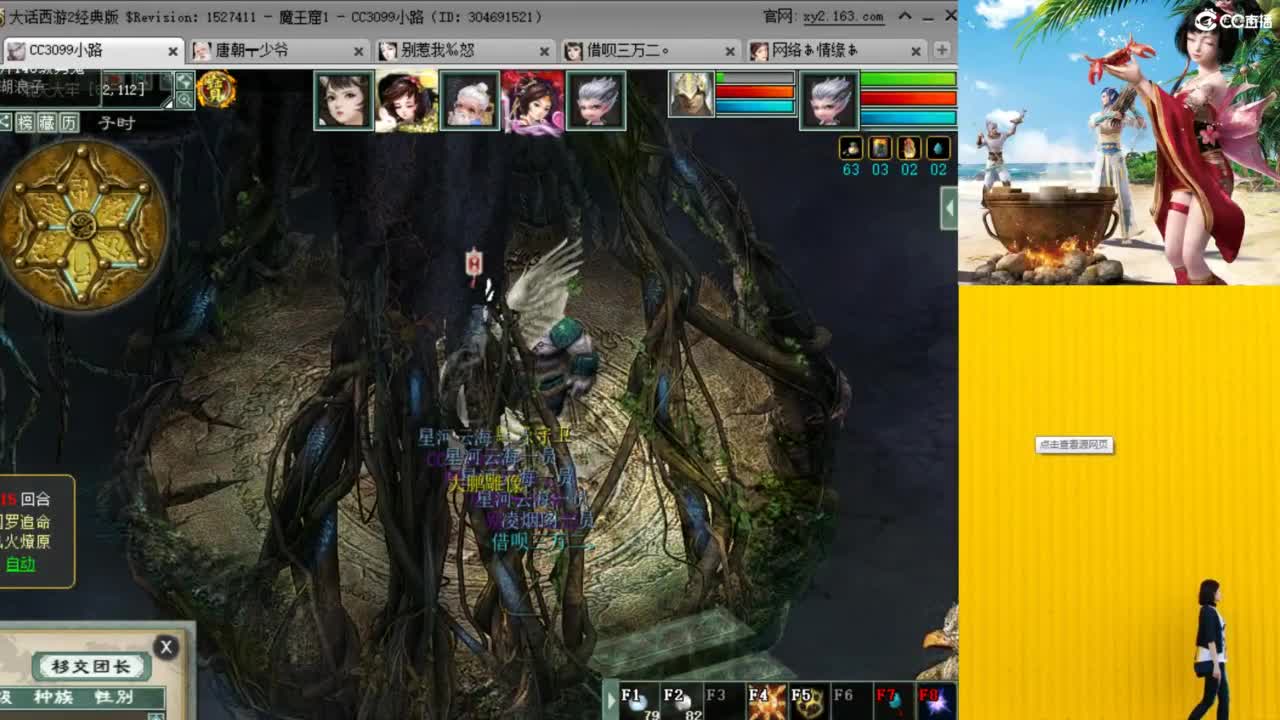Image resolution: width=1280 pixels, height=720 pixels.
Task: Click the 种族 column header
Action: pos(52,697)
